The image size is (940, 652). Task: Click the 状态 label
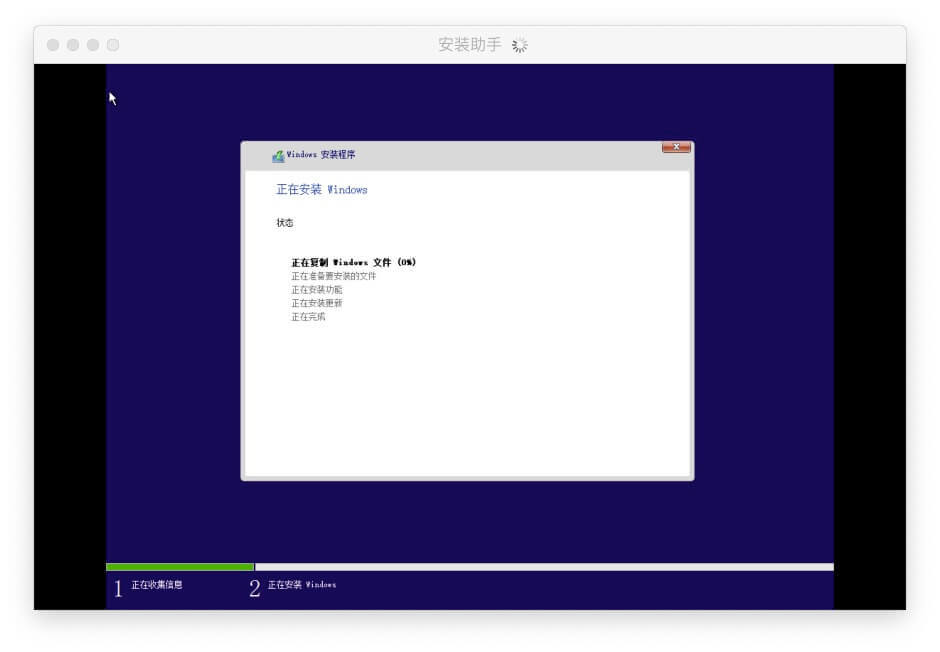coord(285,223)
